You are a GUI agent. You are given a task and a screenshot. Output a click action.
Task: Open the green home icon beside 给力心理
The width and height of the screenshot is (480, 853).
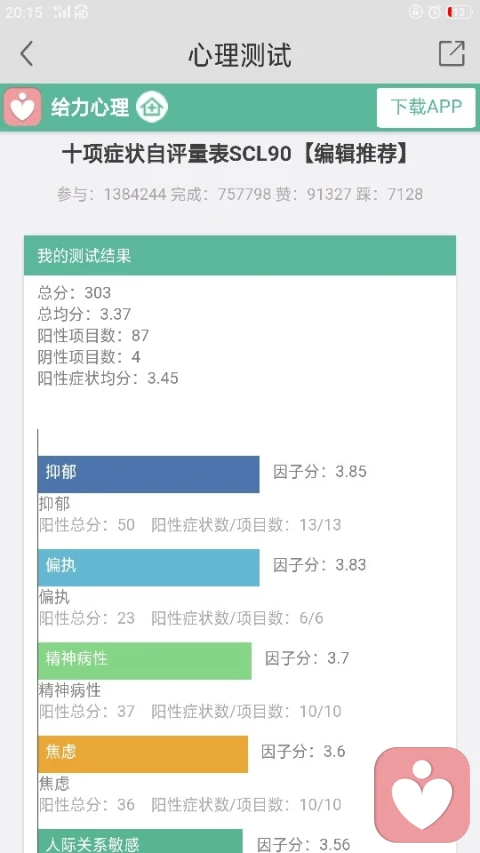(152, 107)
